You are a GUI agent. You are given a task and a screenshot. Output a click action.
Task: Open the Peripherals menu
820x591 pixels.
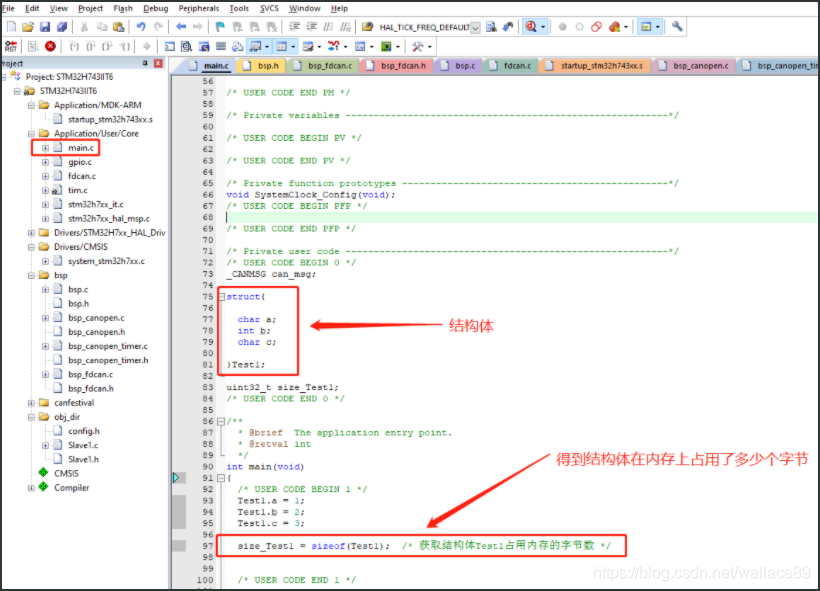pos(199,8)
